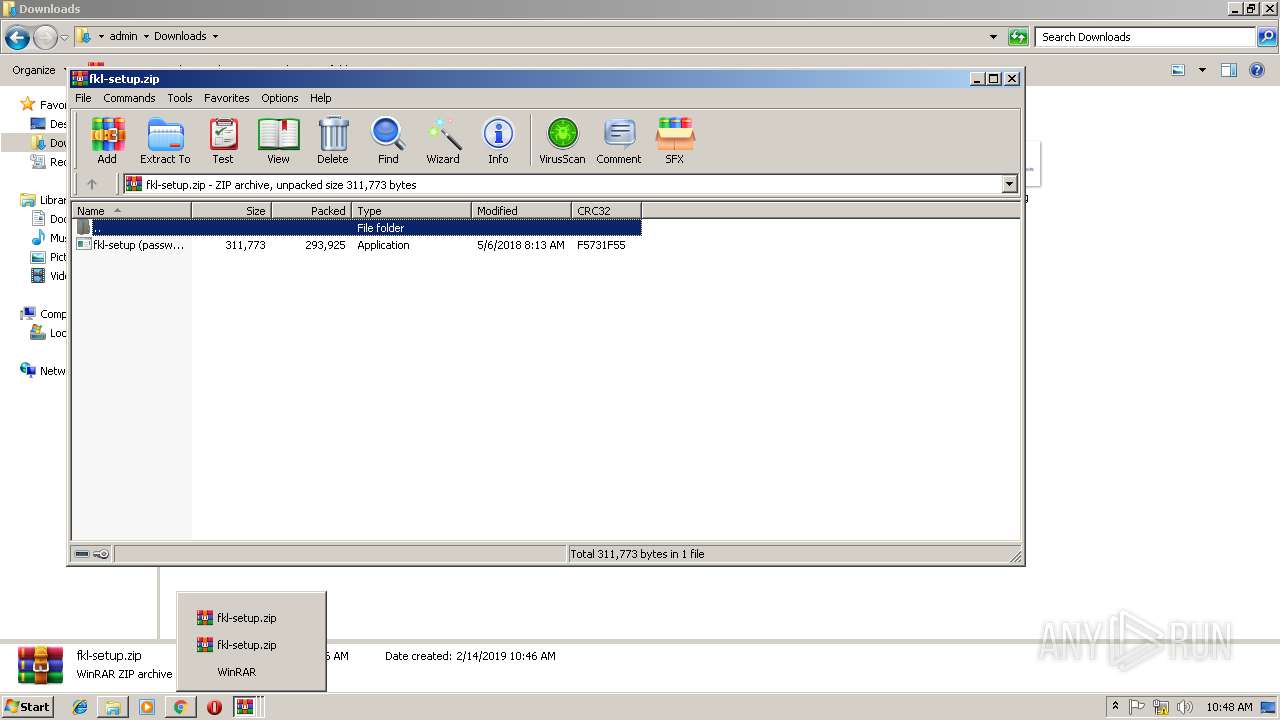Change the view icon in Explorer
The image size is (1280, 720).
pos(1178,70)
